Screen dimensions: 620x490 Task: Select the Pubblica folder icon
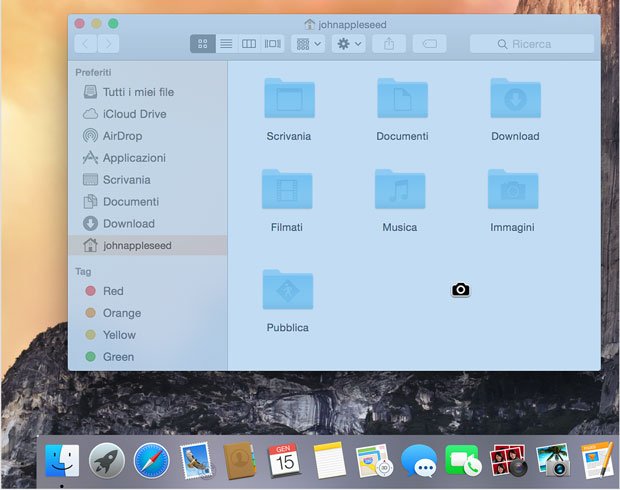288,289
